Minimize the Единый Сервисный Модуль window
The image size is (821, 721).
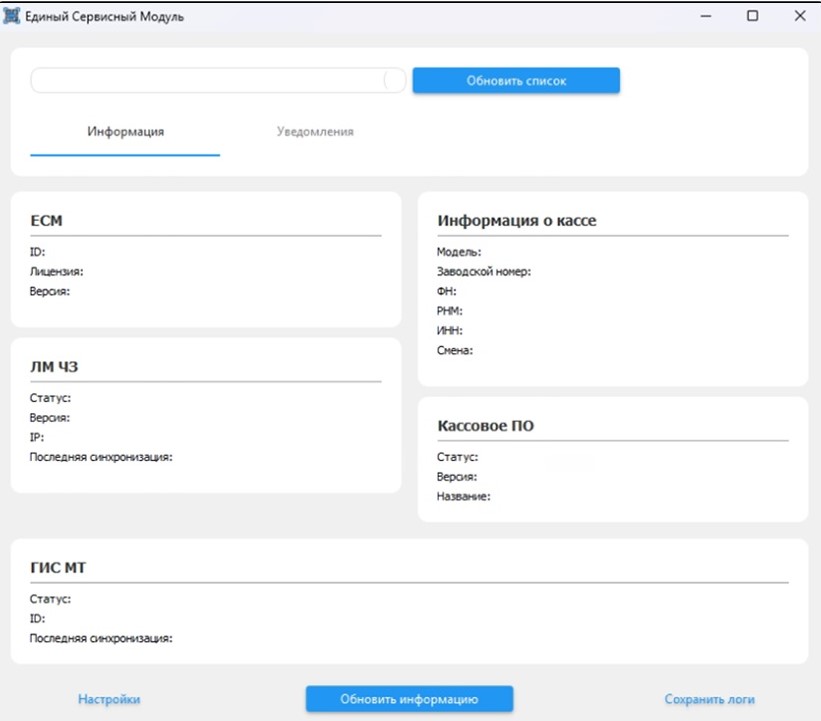click(706, 16)
